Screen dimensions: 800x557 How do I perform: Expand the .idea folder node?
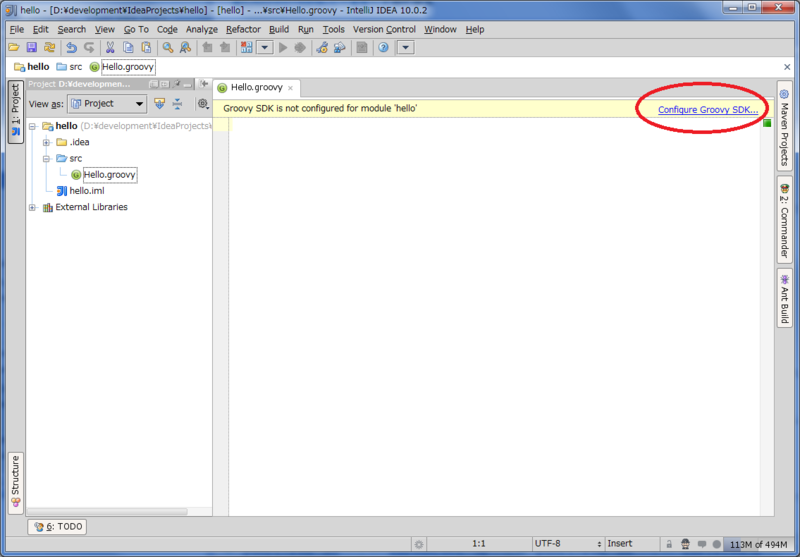coord(46,142)
